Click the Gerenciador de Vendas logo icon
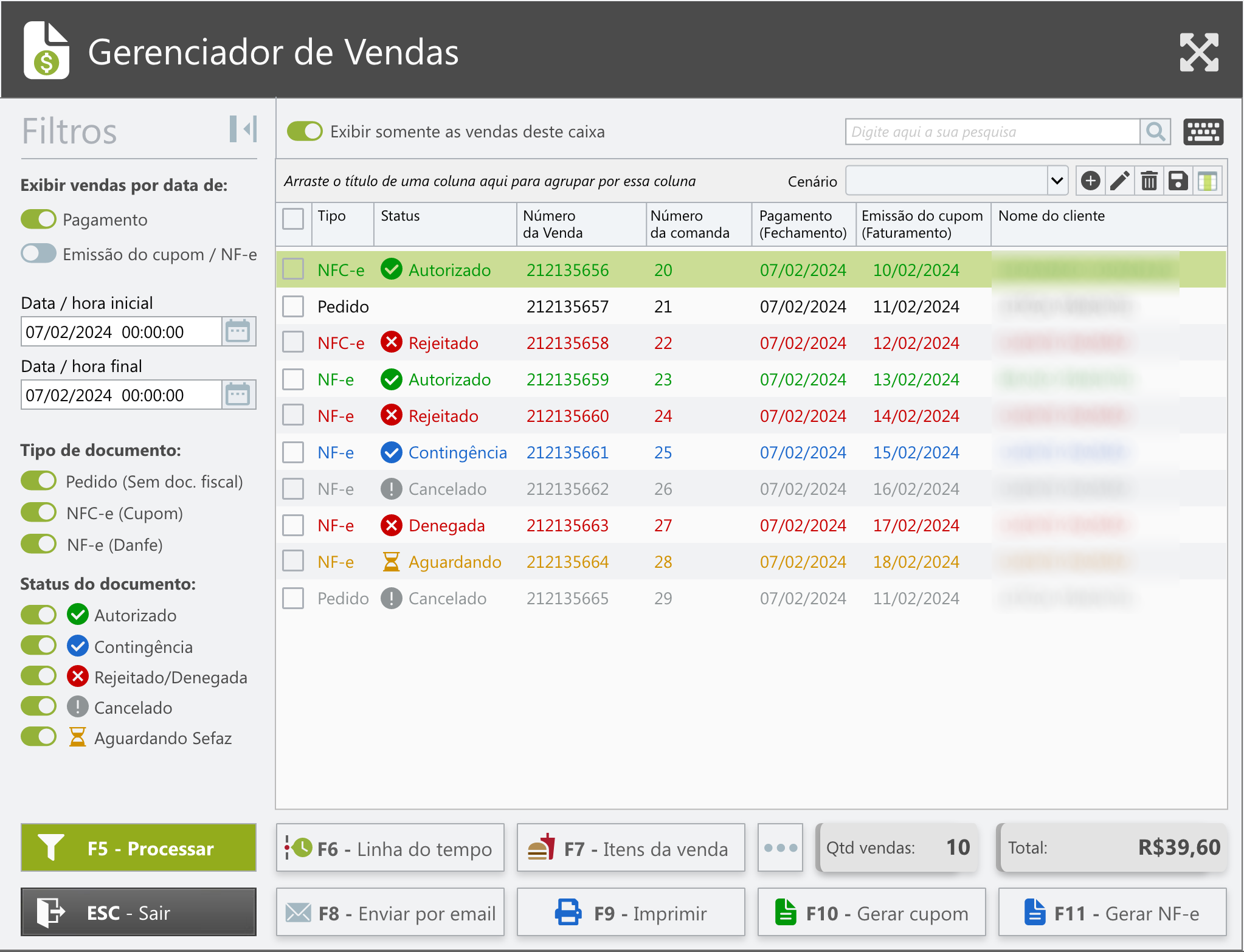Viewport: 1244px width, 952px height. (x=46, y=51)
